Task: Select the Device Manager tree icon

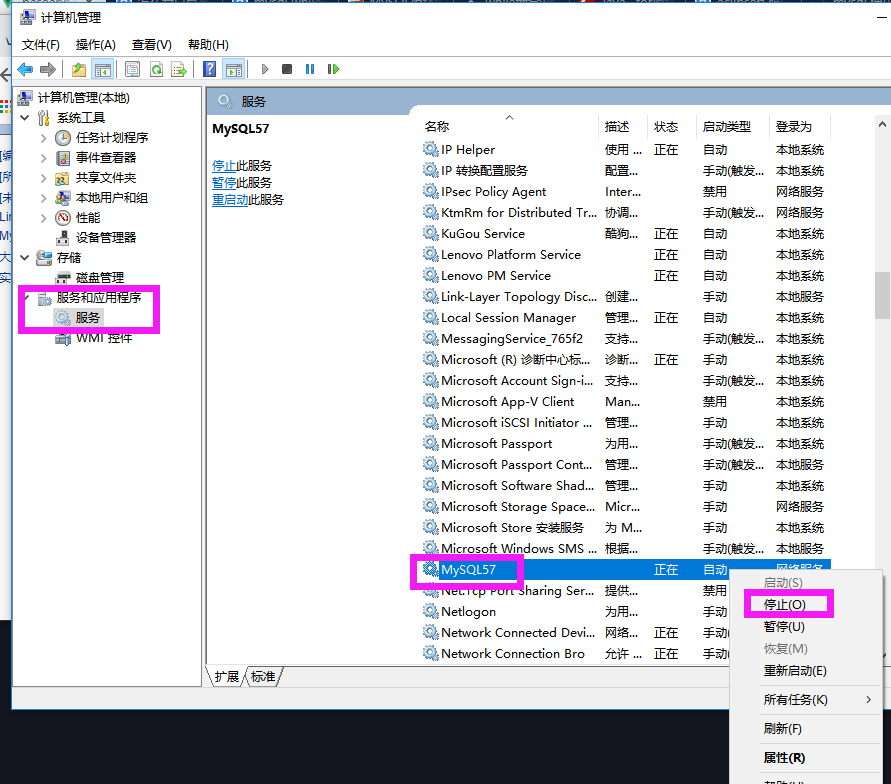Action: [x=63, y=237]
